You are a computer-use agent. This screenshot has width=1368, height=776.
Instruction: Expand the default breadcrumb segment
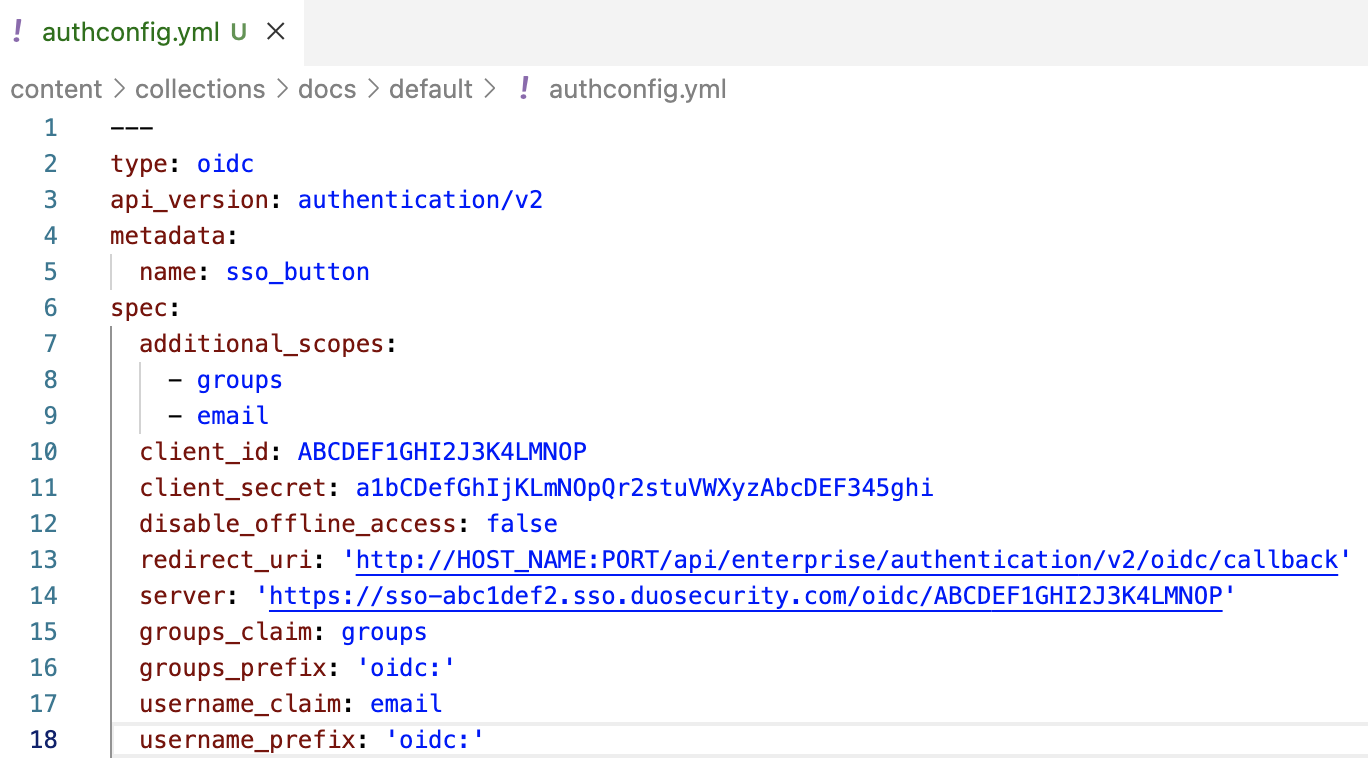point(431,89)
